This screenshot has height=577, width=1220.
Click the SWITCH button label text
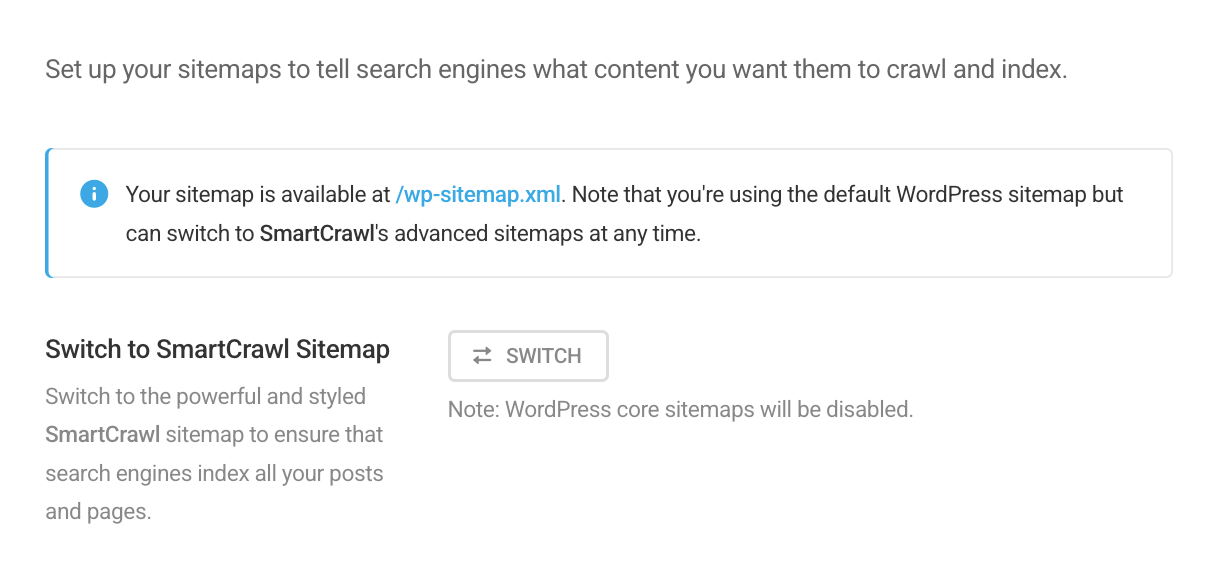[x=543, y=355]
